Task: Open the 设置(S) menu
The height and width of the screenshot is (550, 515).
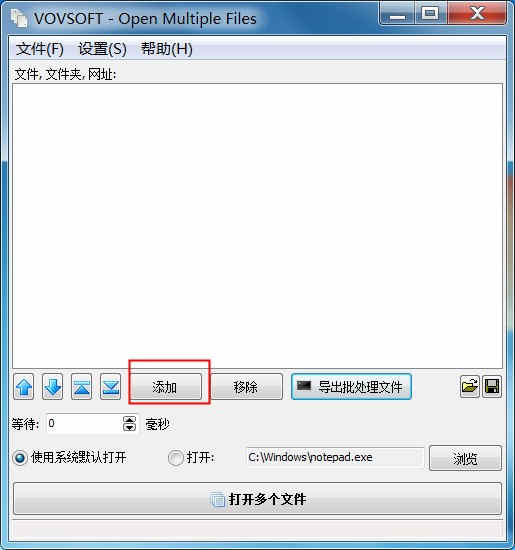Action: 102,49
